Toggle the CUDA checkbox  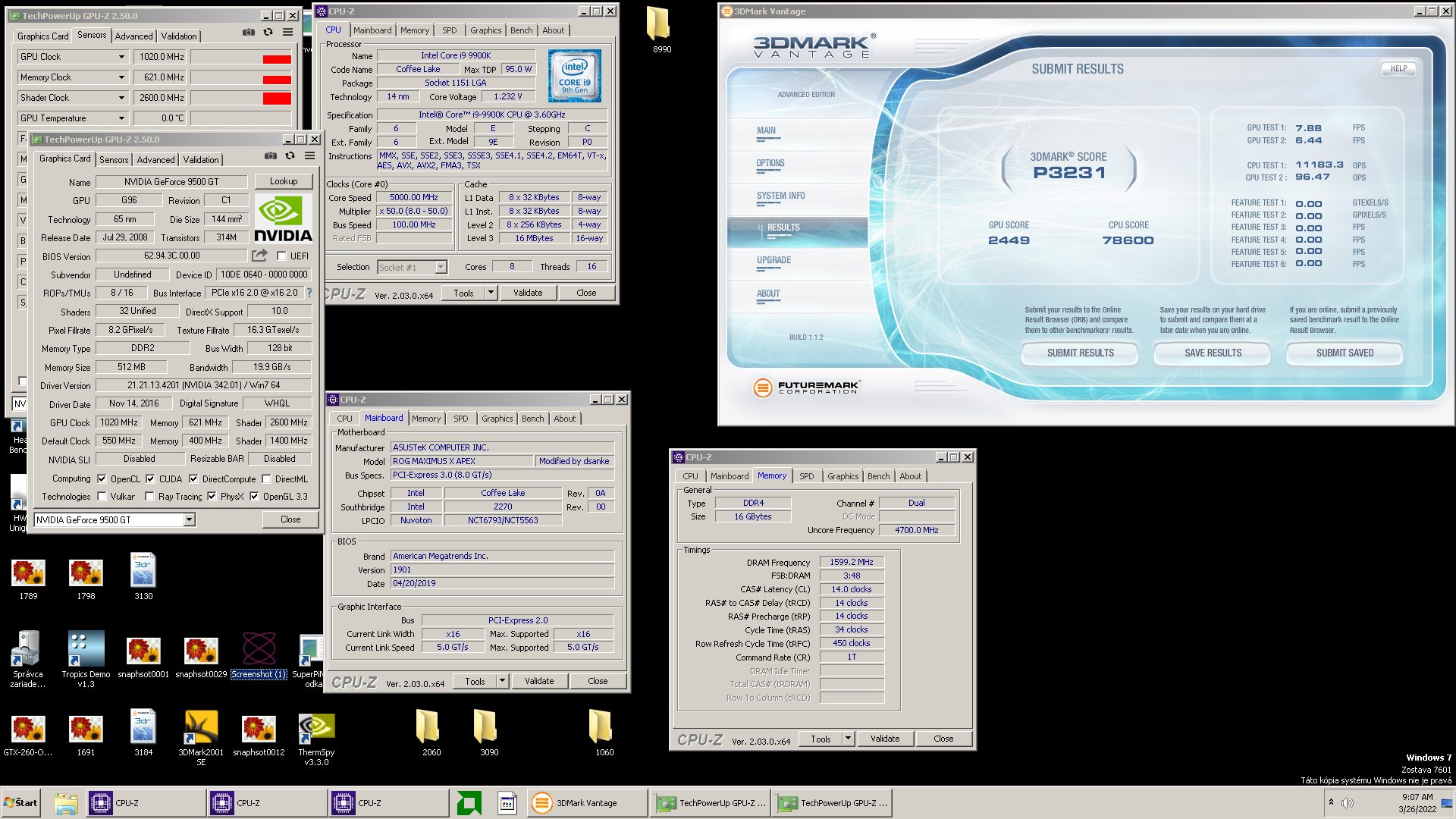point(150,479)
